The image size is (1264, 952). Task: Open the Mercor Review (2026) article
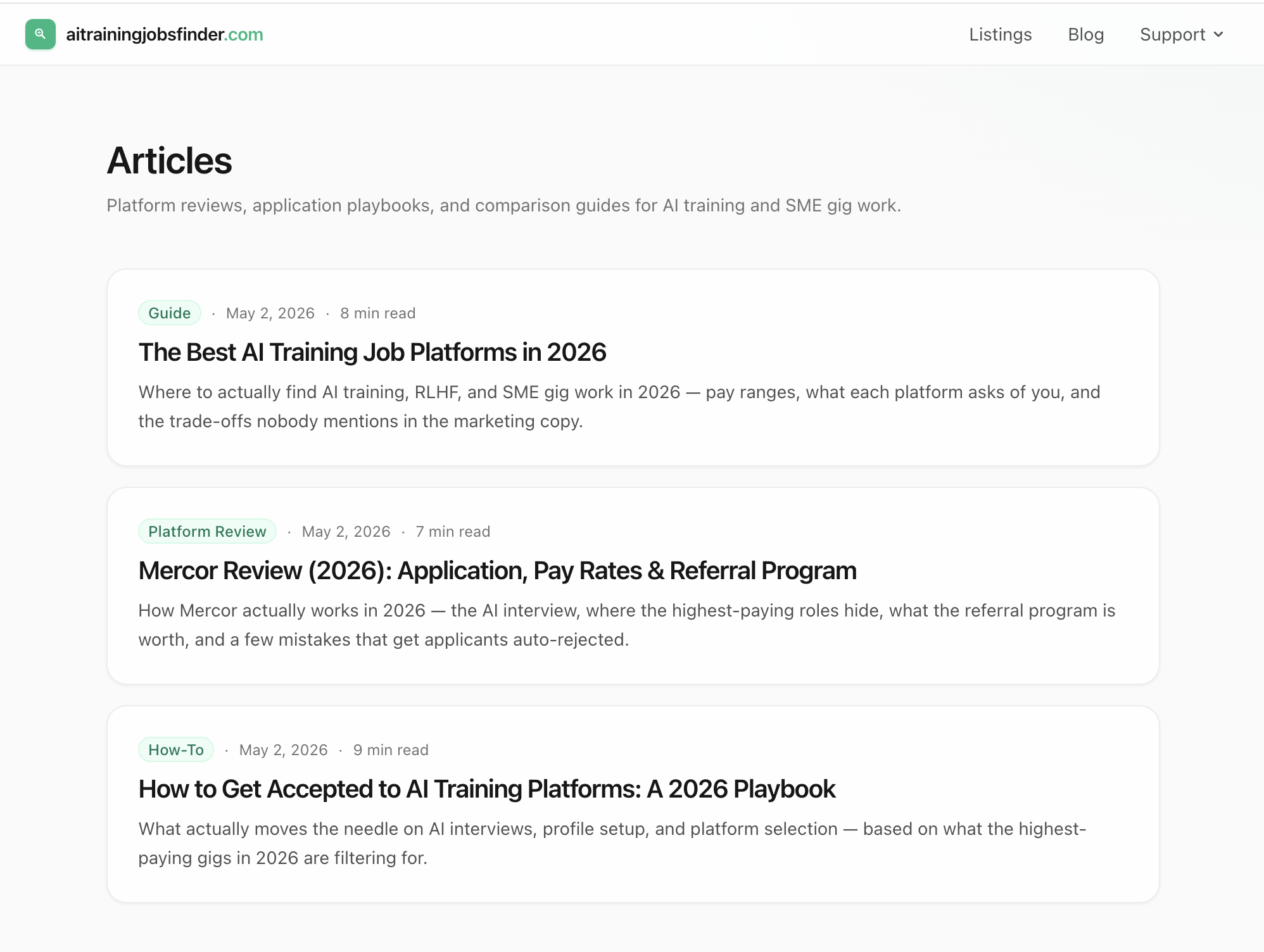click(498, 570)
